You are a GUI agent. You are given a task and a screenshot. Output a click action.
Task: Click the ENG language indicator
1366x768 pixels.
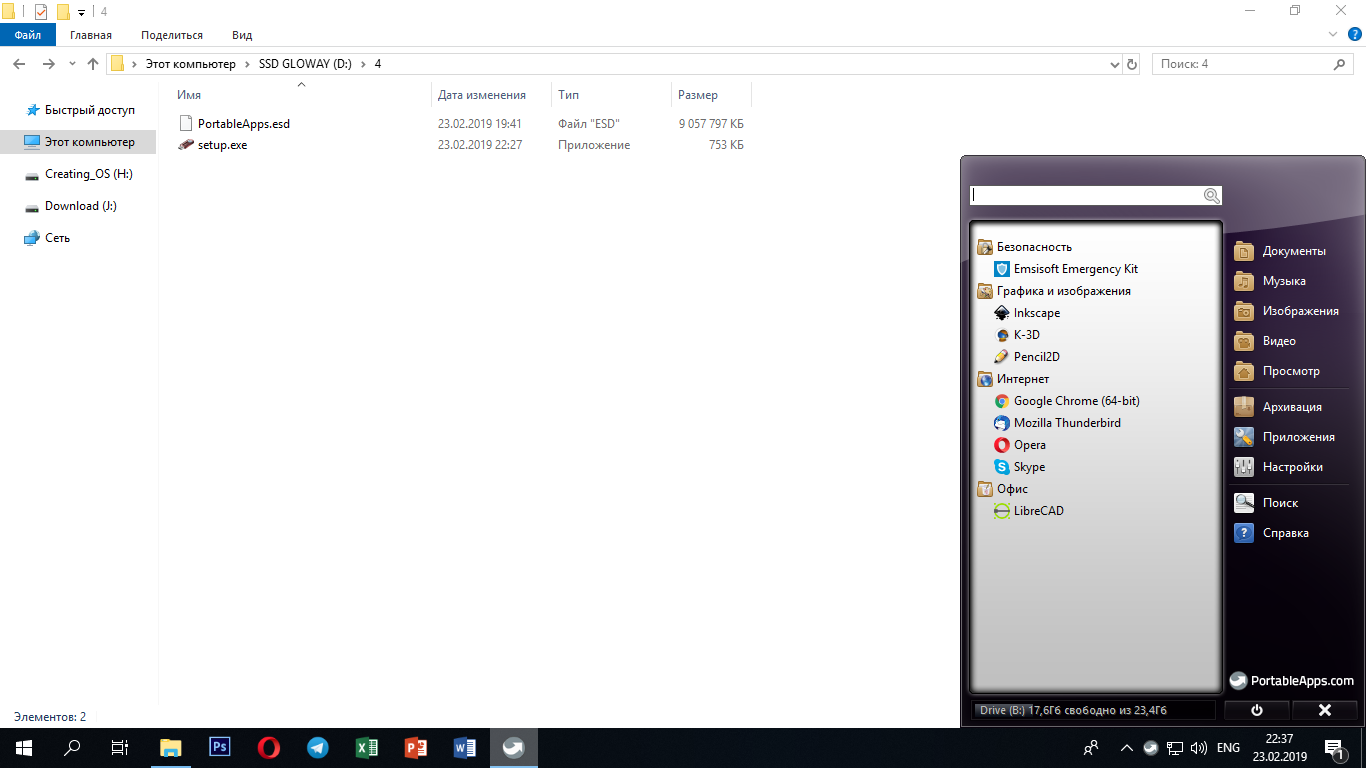click(x=1228, y=747)
